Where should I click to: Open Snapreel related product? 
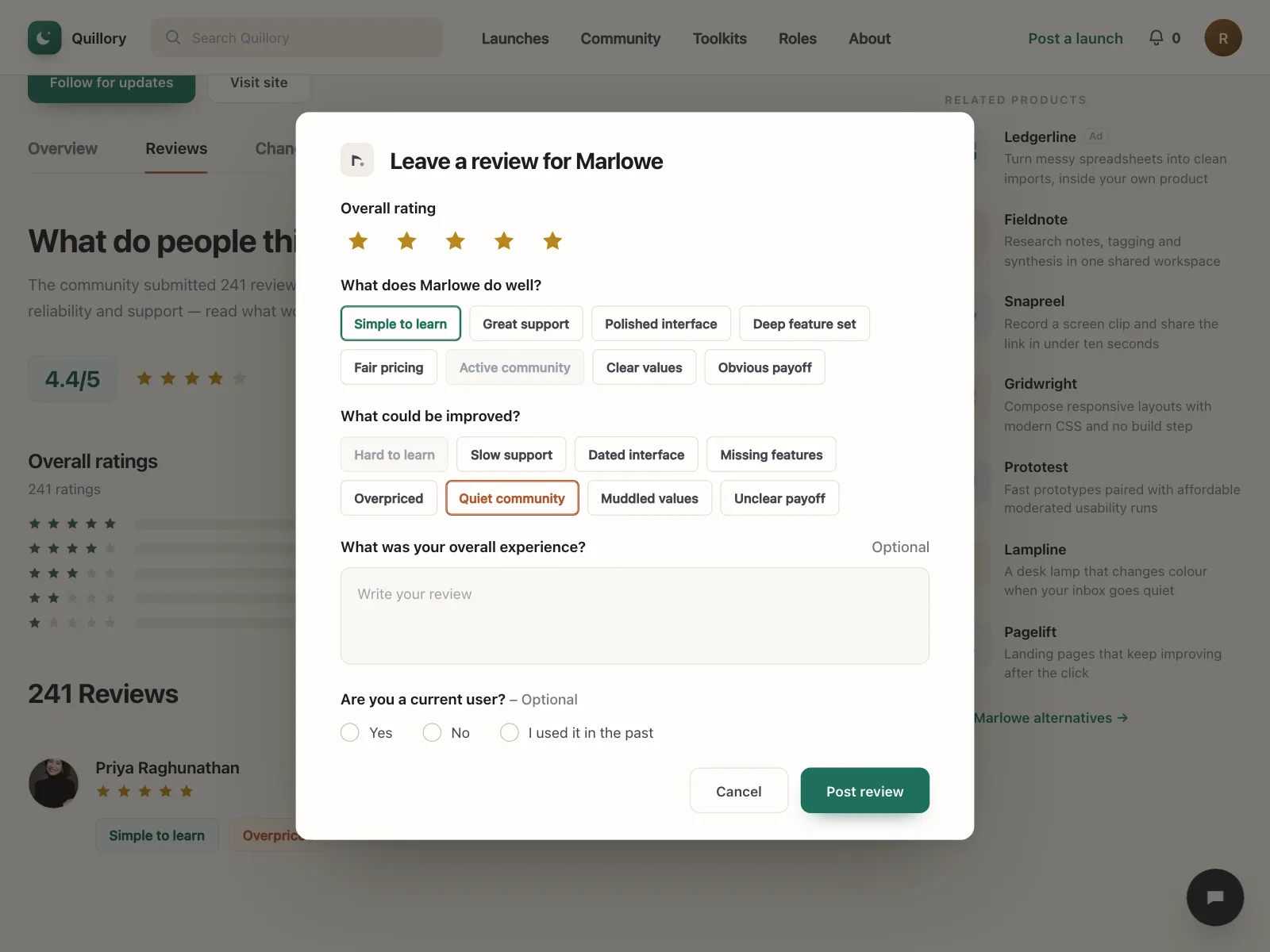coord(1034,301)
